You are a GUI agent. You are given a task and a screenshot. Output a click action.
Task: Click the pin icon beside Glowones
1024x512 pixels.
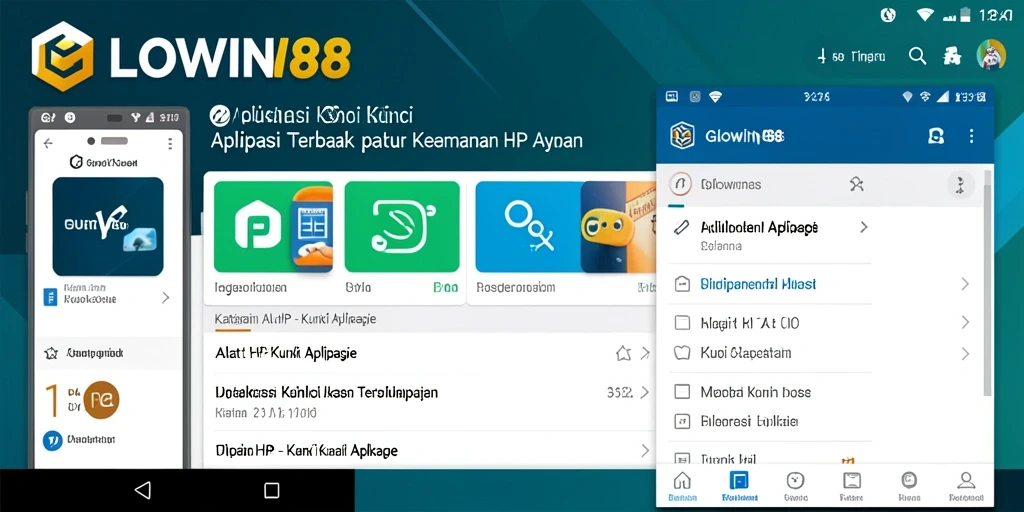(x=856, y=185)
